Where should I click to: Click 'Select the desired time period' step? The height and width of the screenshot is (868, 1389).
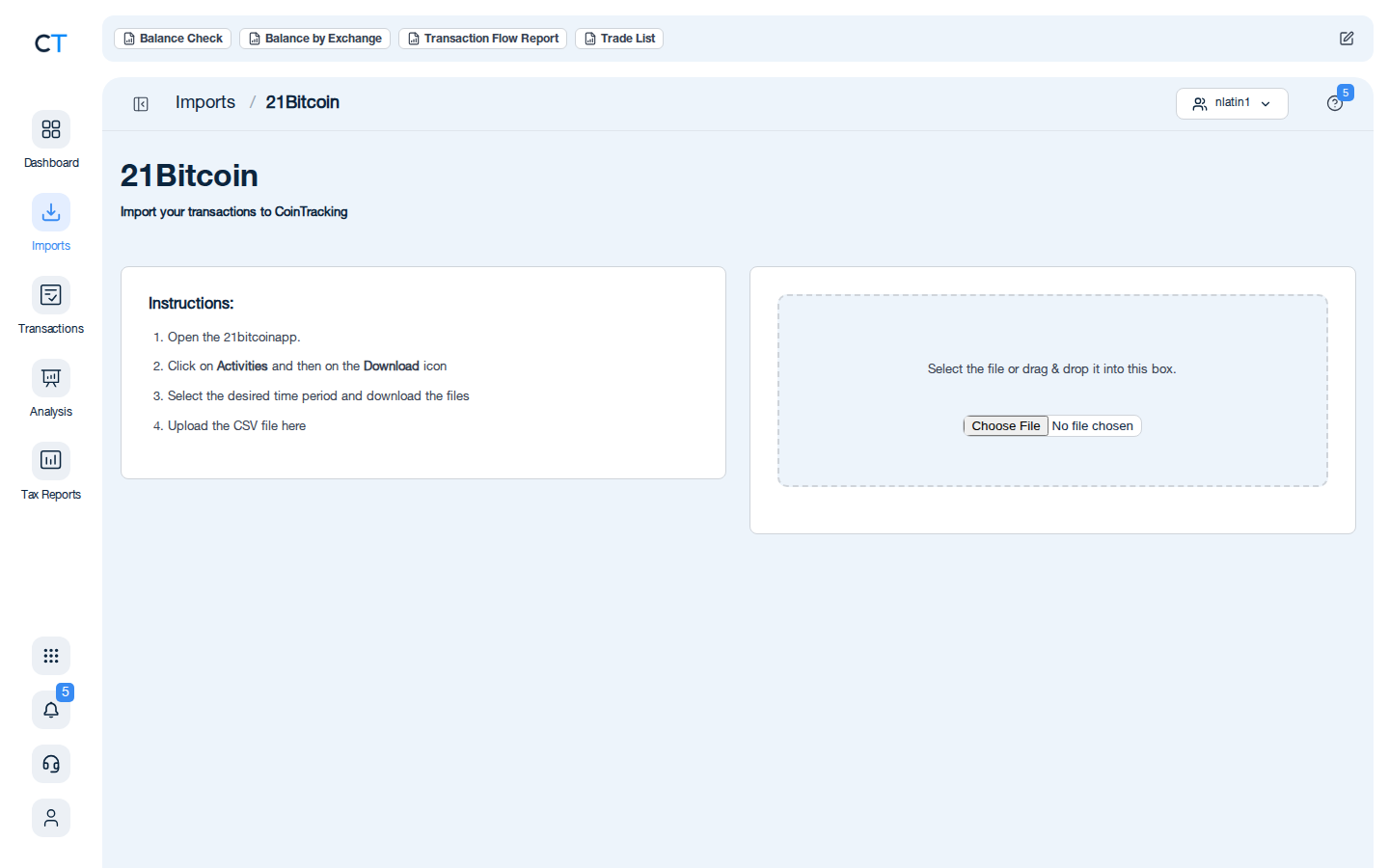[x=318, y=396]
